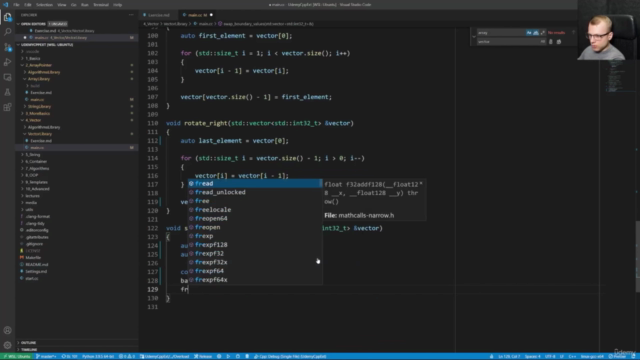Select freopen suggestion
Viewport: 640px width, 360px height.
(255, 227)
